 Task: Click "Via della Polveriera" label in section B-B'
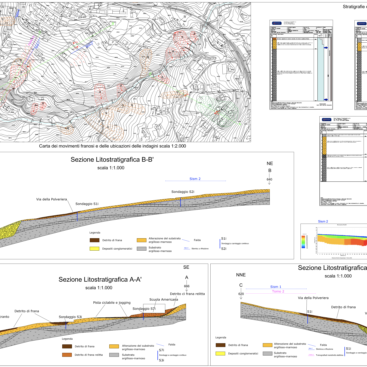[x=52, y=199]
